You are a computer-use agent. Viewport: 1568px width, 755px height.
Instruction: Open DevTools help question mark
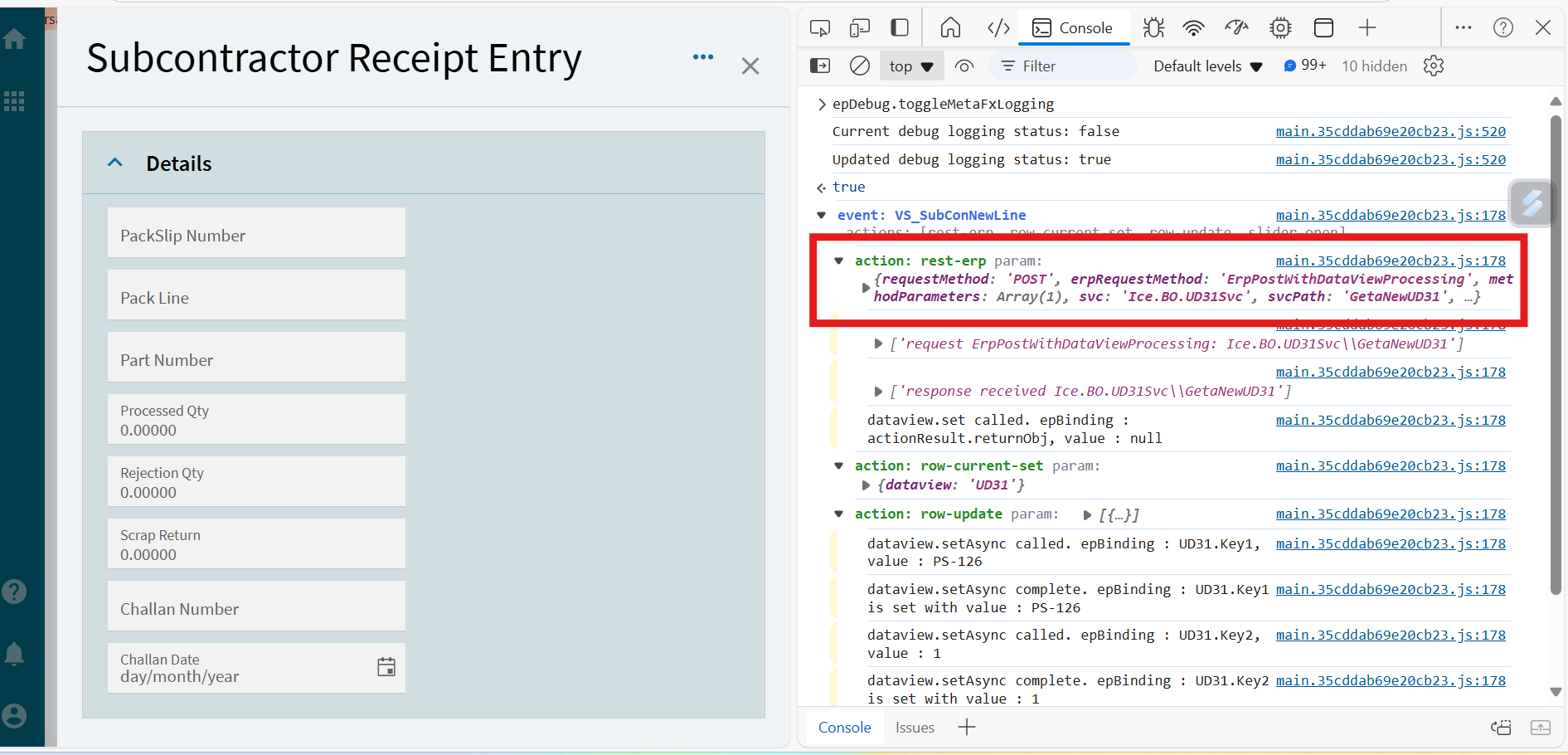(1503, 27)
